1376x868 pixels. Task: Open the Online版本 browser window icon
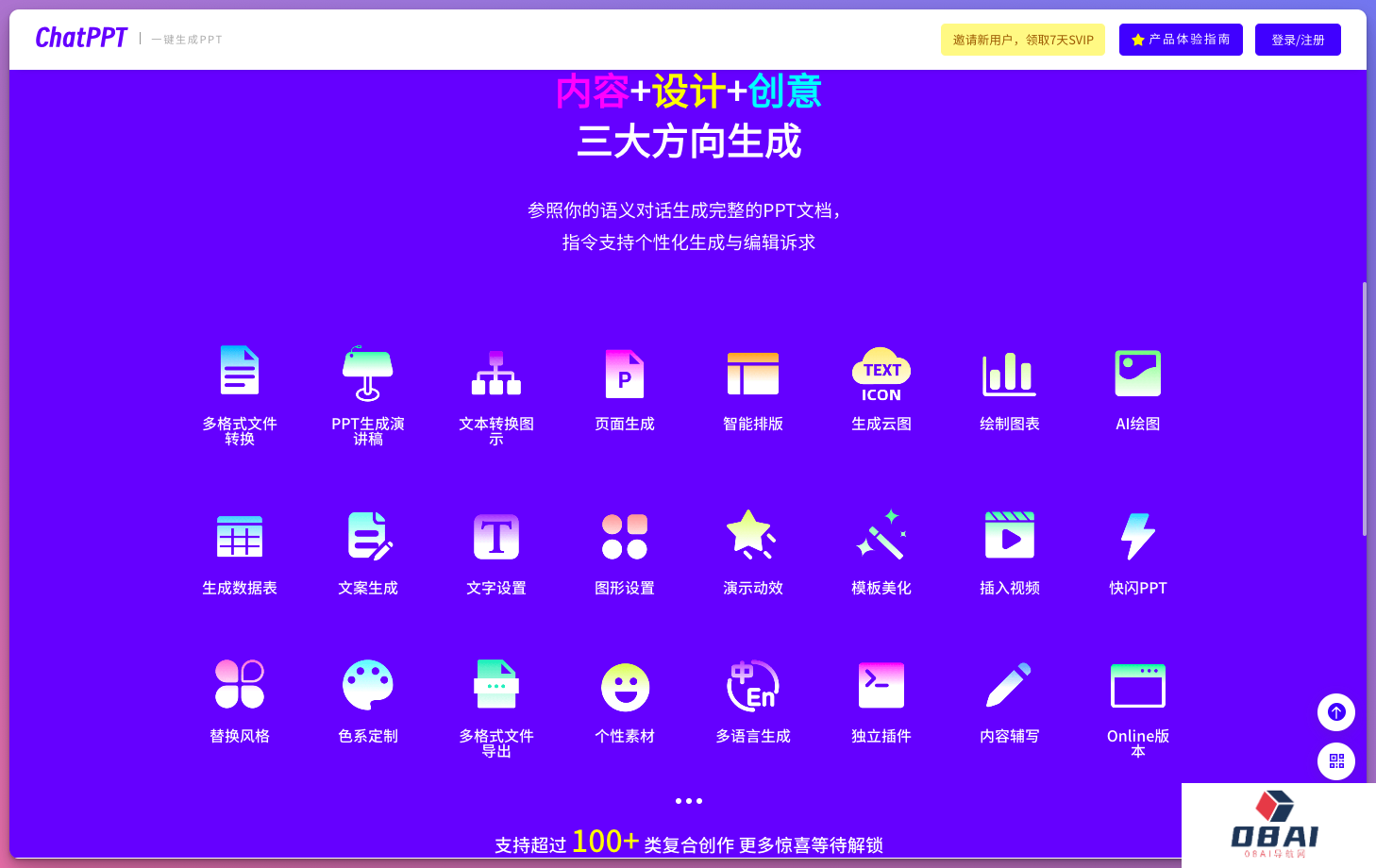(x=1138, y=686)
